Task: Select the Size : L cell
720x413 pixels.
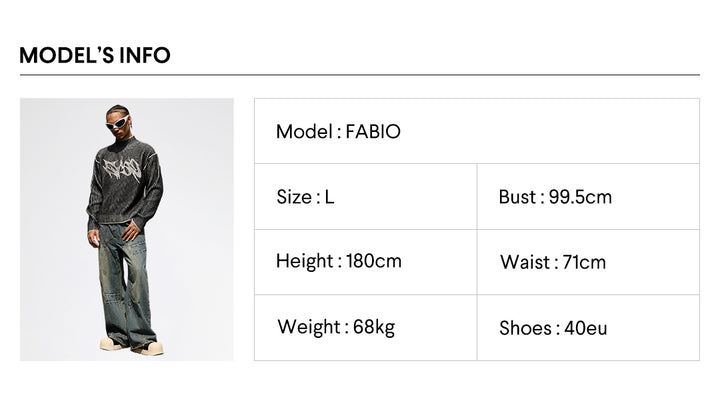Action: coord(366,197)
